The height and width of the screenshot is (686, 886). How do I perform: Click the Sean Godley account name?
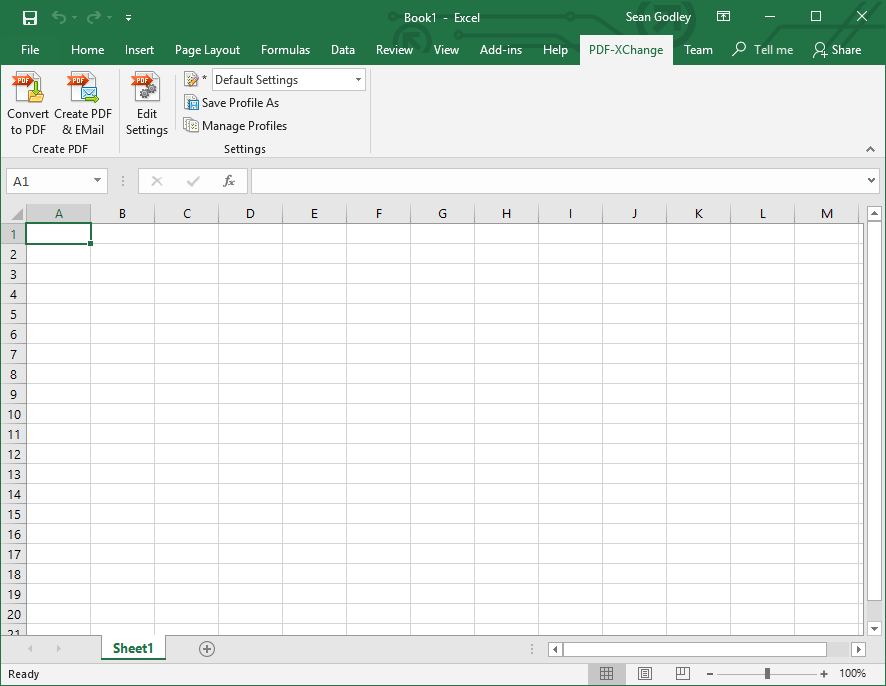(658, 17)
